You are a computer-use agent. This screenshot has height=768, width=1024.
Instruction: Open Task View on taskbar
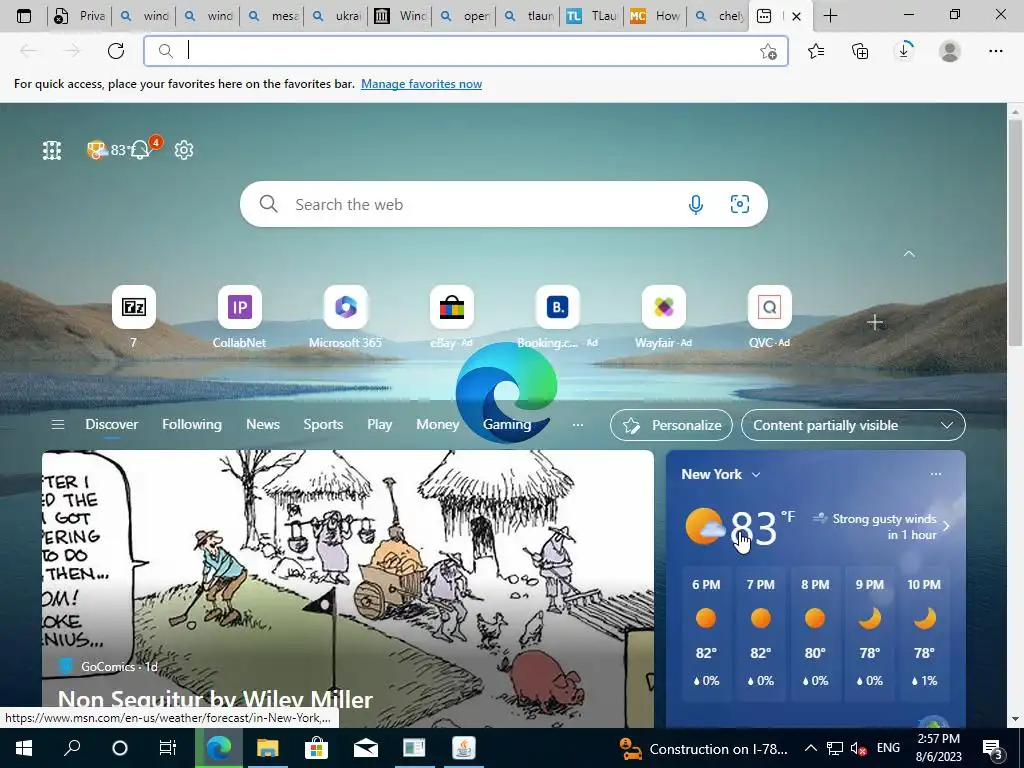coord(168,748)
